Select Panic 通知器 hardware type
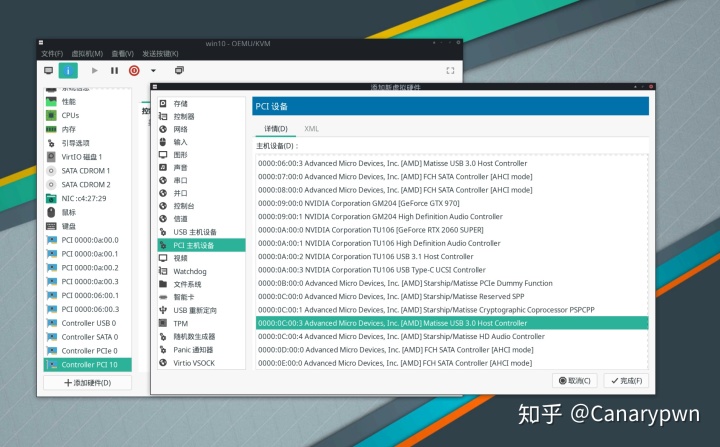The height and width of the screenshot is (447, 720). (201, 350)
